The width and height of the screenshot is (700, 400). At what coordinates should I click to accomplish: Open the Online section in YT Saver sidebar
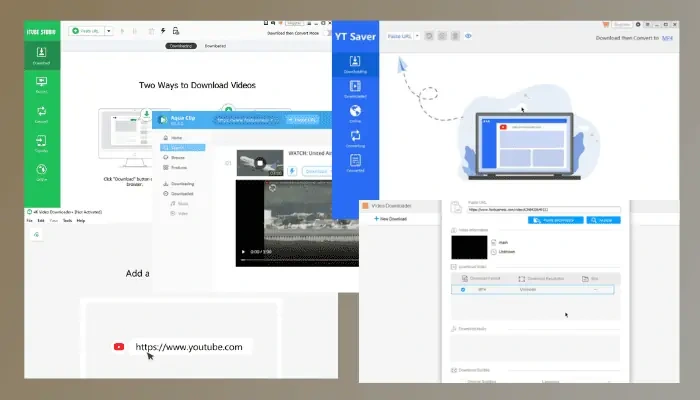coord(355,114)
